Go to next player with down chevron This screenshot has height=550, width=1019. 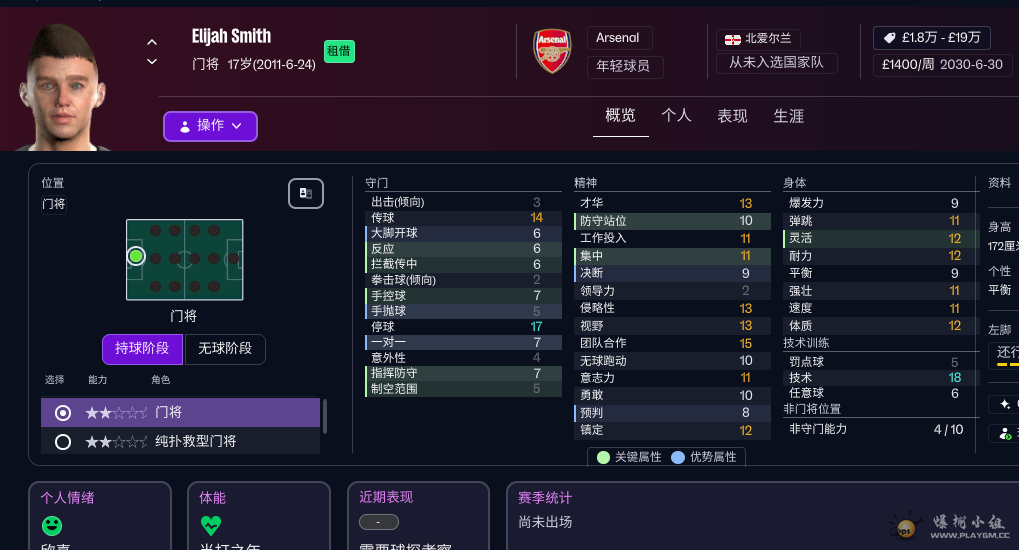[x=152, y=62]
